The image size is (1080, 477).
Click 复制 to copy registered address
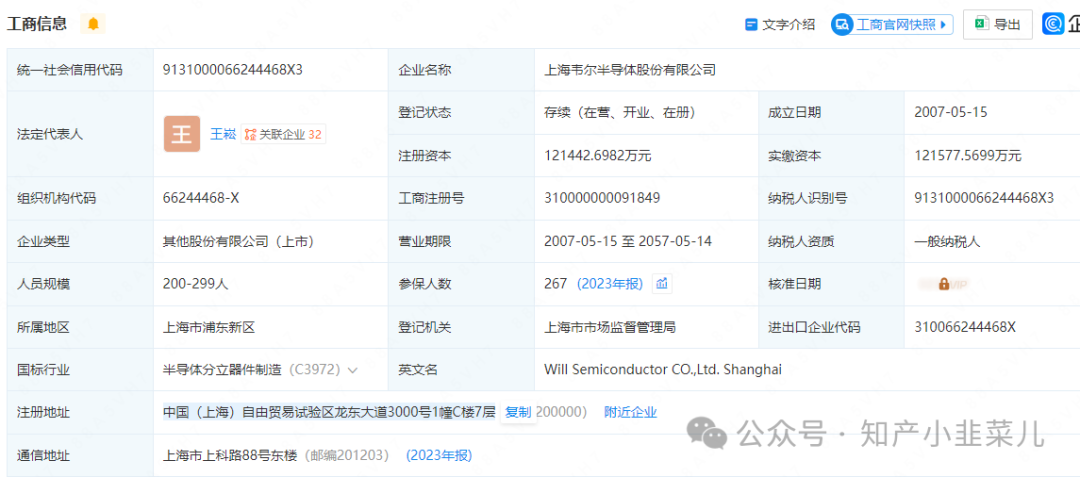(x=518, y=412)
